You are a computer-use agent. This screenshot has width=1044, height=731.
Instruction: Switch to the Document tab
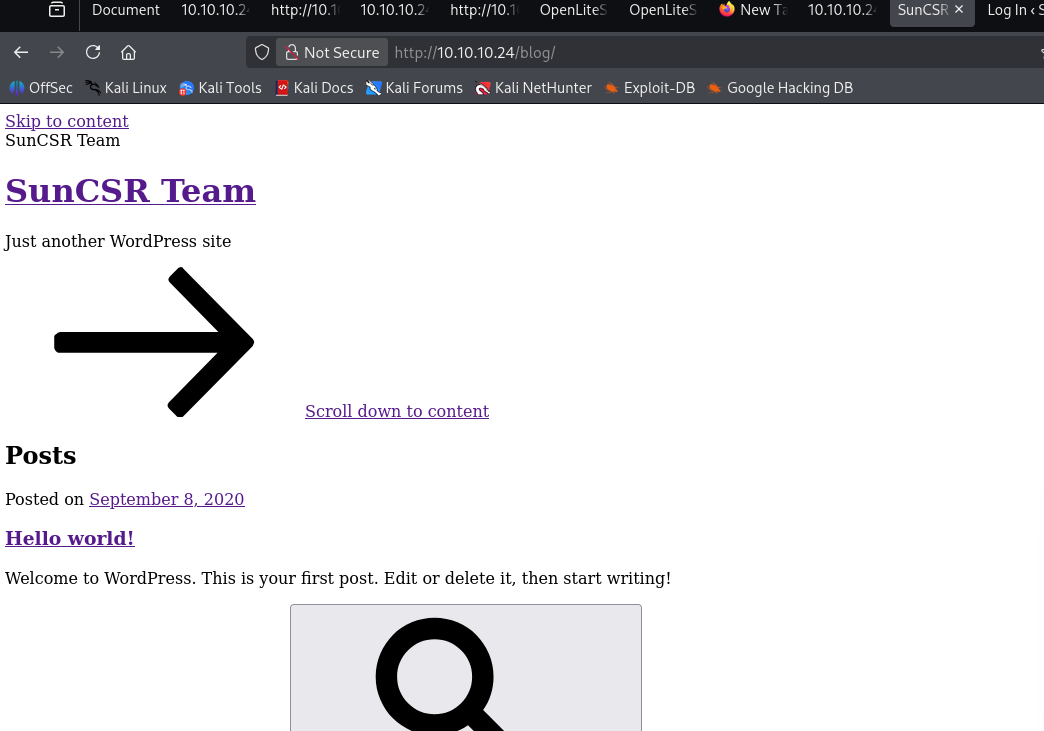point(125,10)
